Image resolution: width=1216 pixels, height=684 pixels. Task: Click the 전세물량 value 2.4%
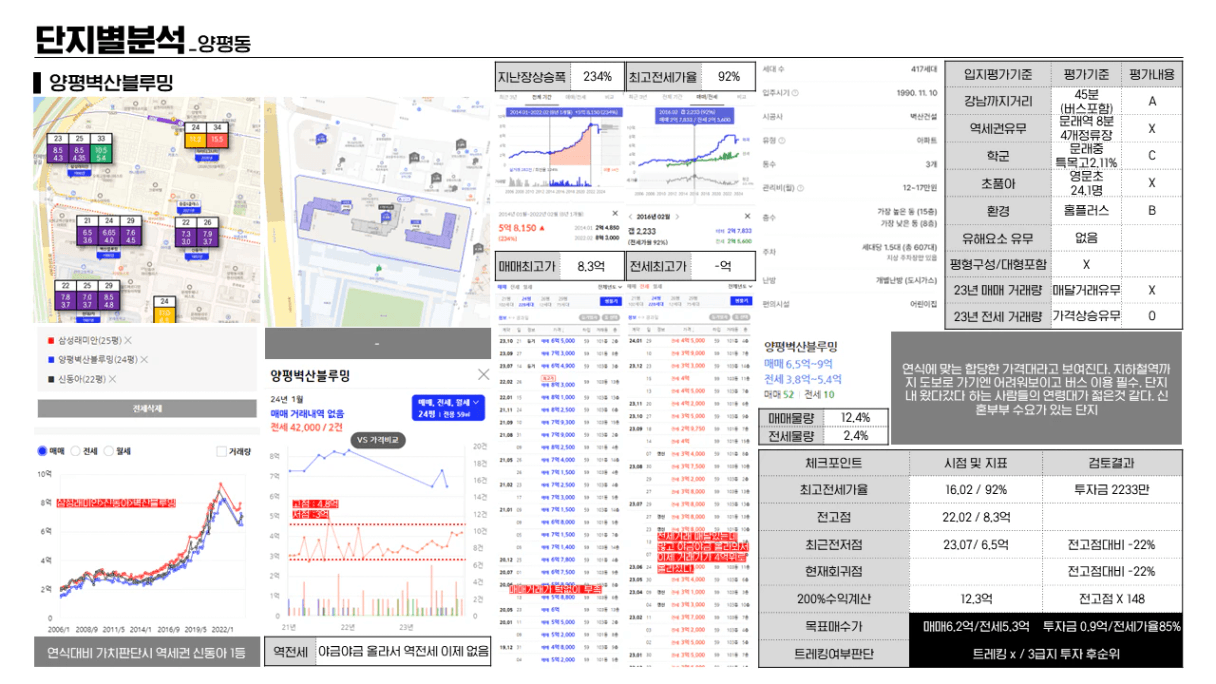click(856, 436)
